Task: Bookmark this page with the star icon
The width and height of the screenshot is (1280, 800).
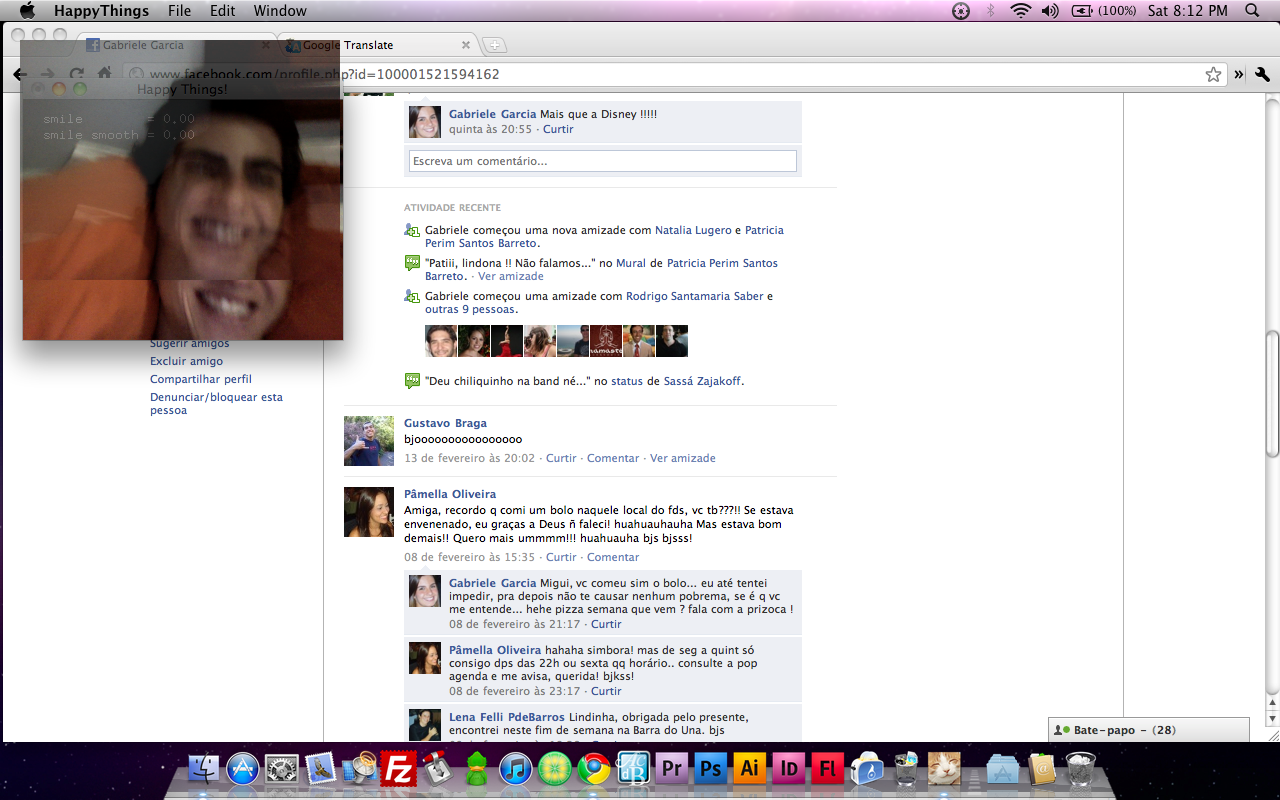Action: pos(1213,74)
